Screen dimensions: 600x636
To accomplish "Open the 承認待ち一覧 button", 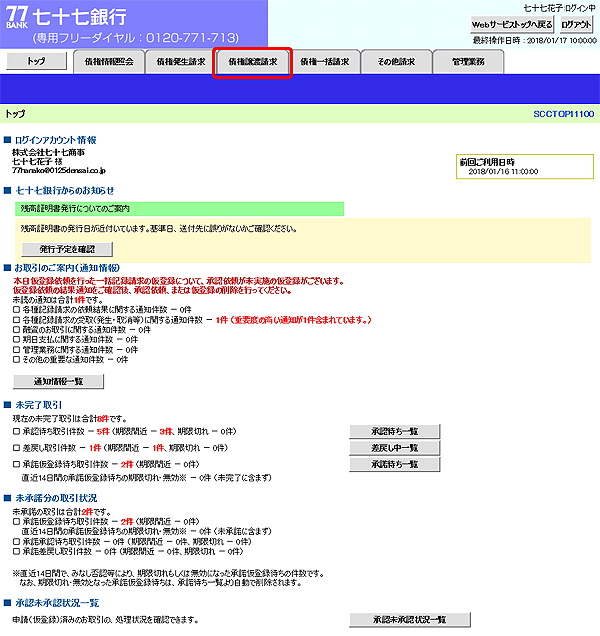I will [x=394, y=431].
